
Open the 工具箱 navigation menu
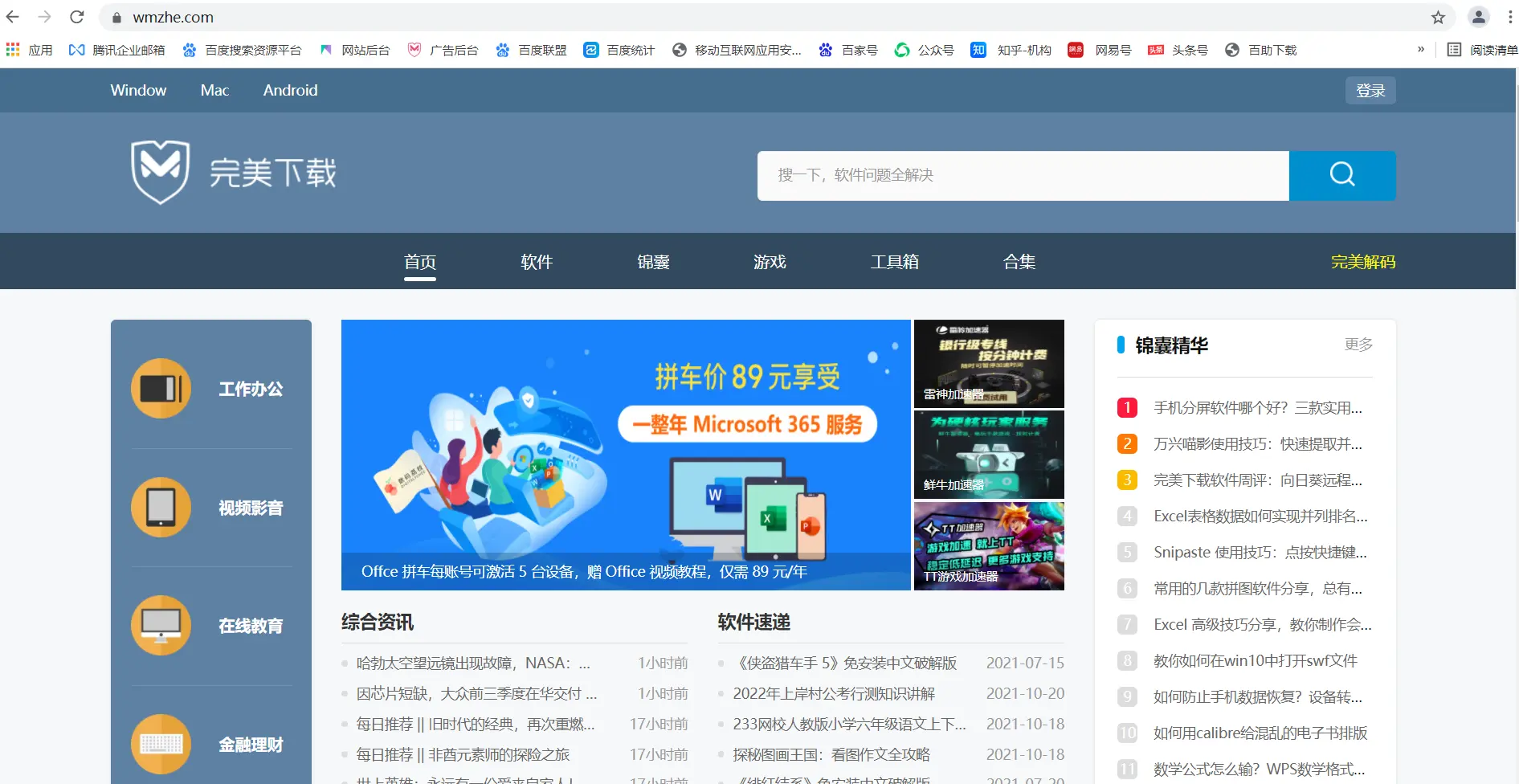894,261
